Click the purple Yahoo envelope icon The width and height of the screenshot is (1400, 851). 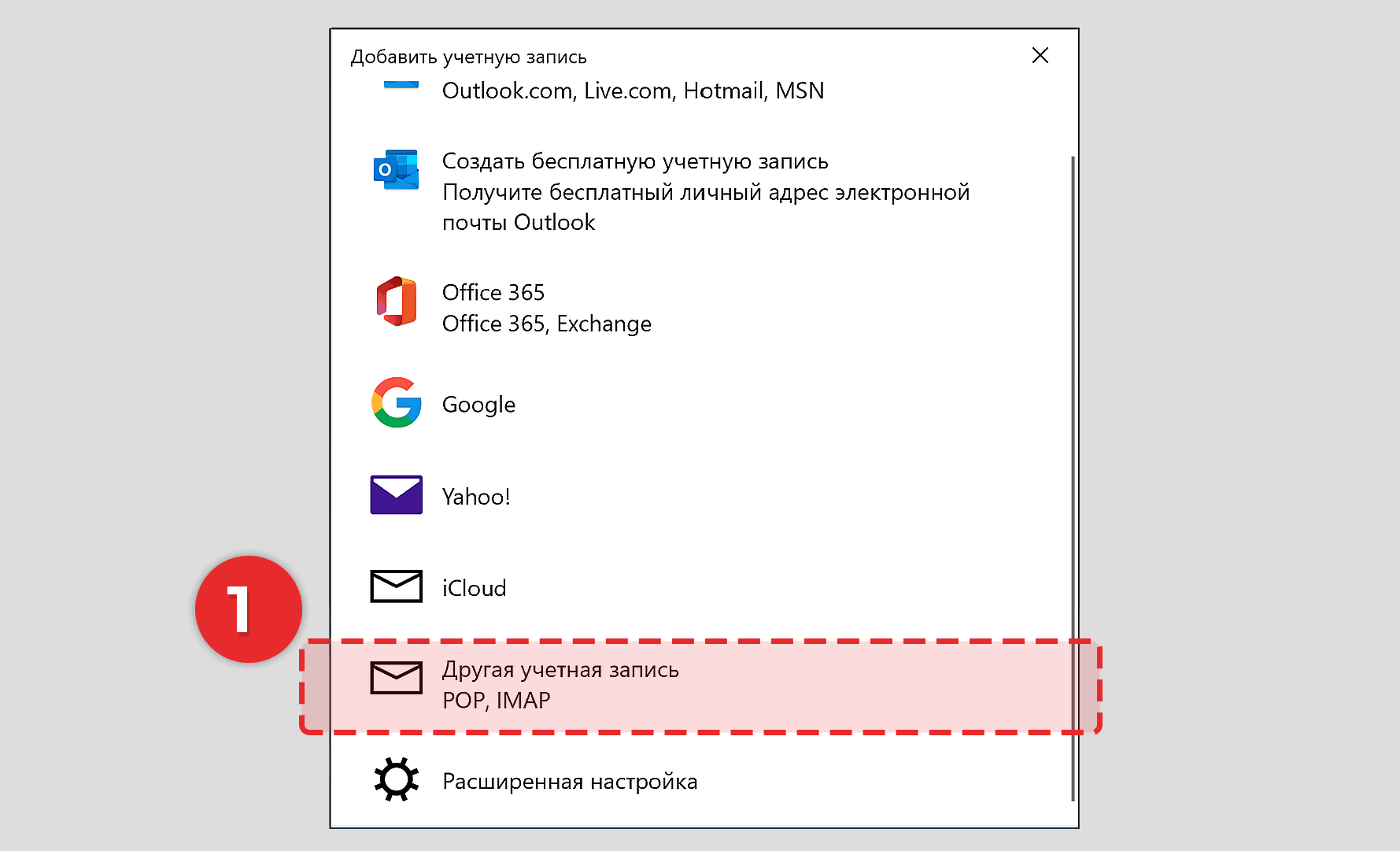click(x=396, y=494)
